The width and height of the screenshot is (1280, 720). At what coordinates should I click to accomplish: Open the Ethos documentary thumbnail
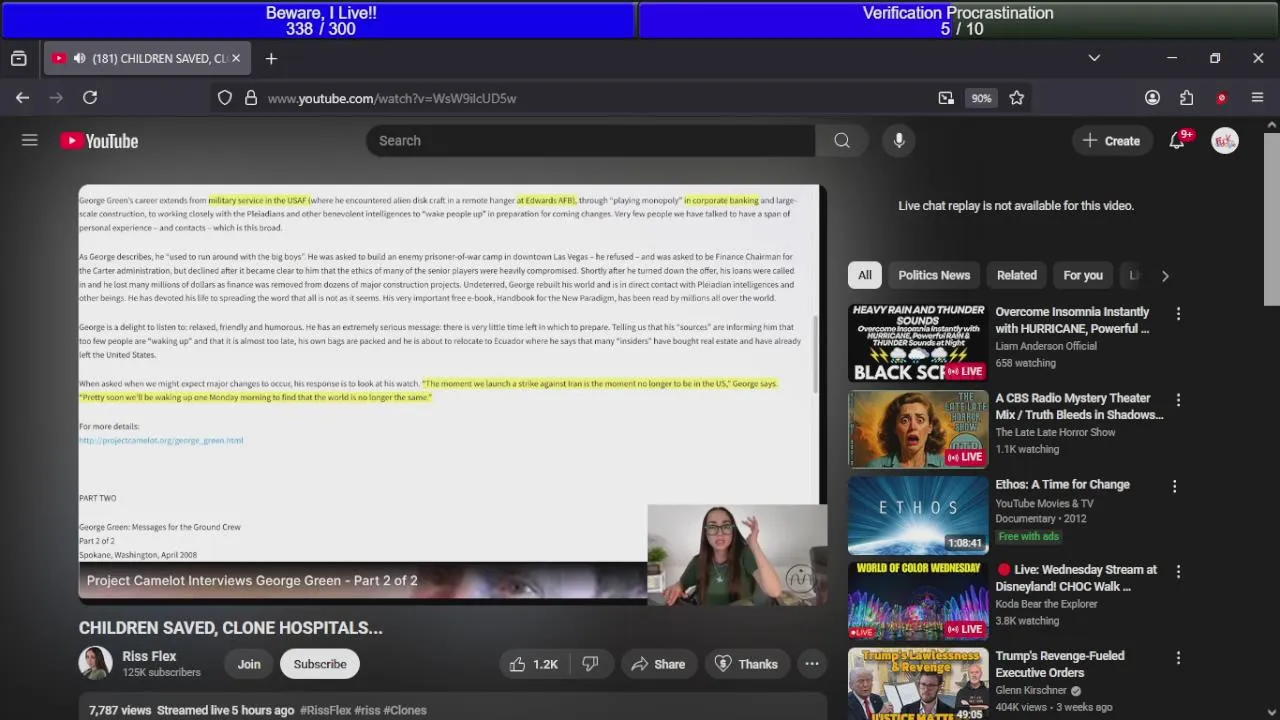click(918, 515)
